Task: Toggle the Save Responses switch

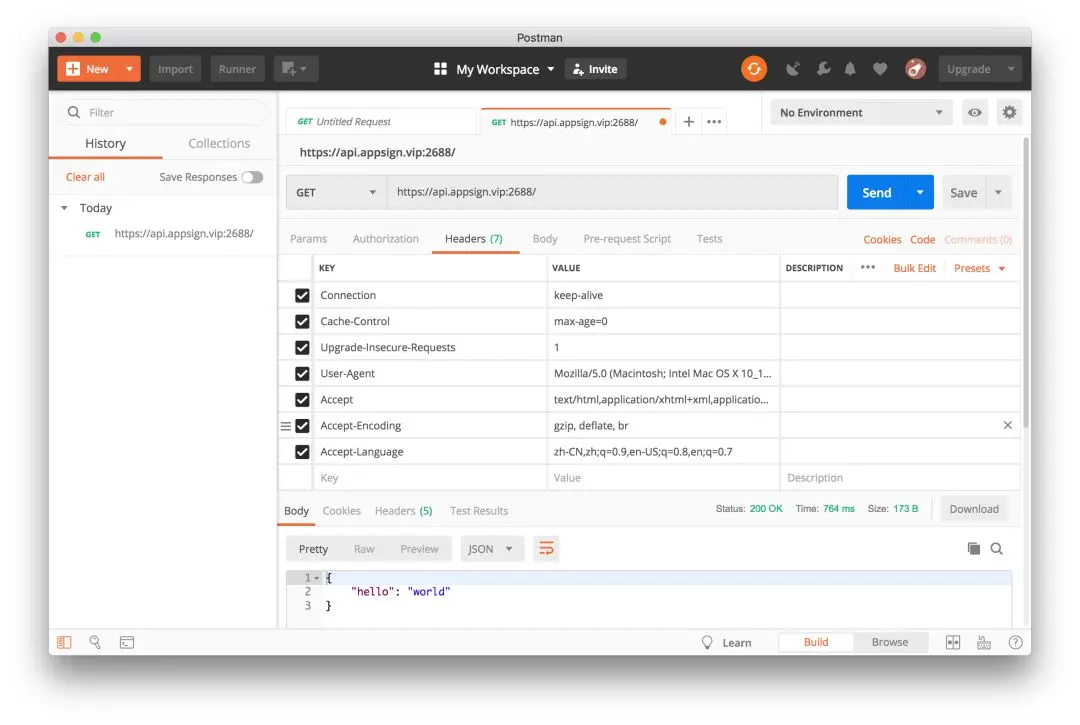Action: point(252,177)
